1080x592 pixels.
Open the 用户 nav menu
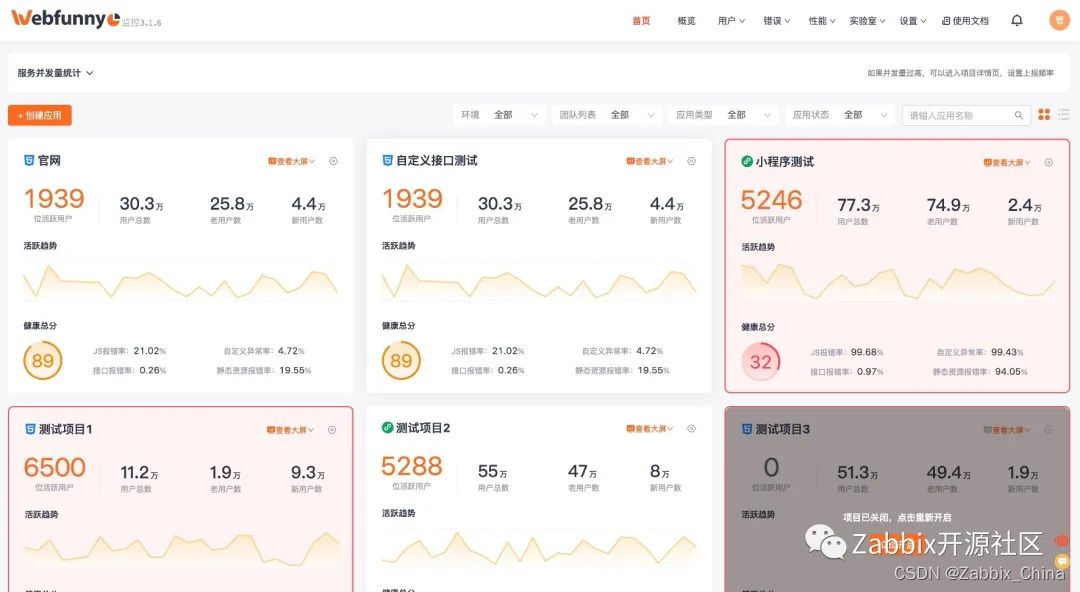pos(731,21)
